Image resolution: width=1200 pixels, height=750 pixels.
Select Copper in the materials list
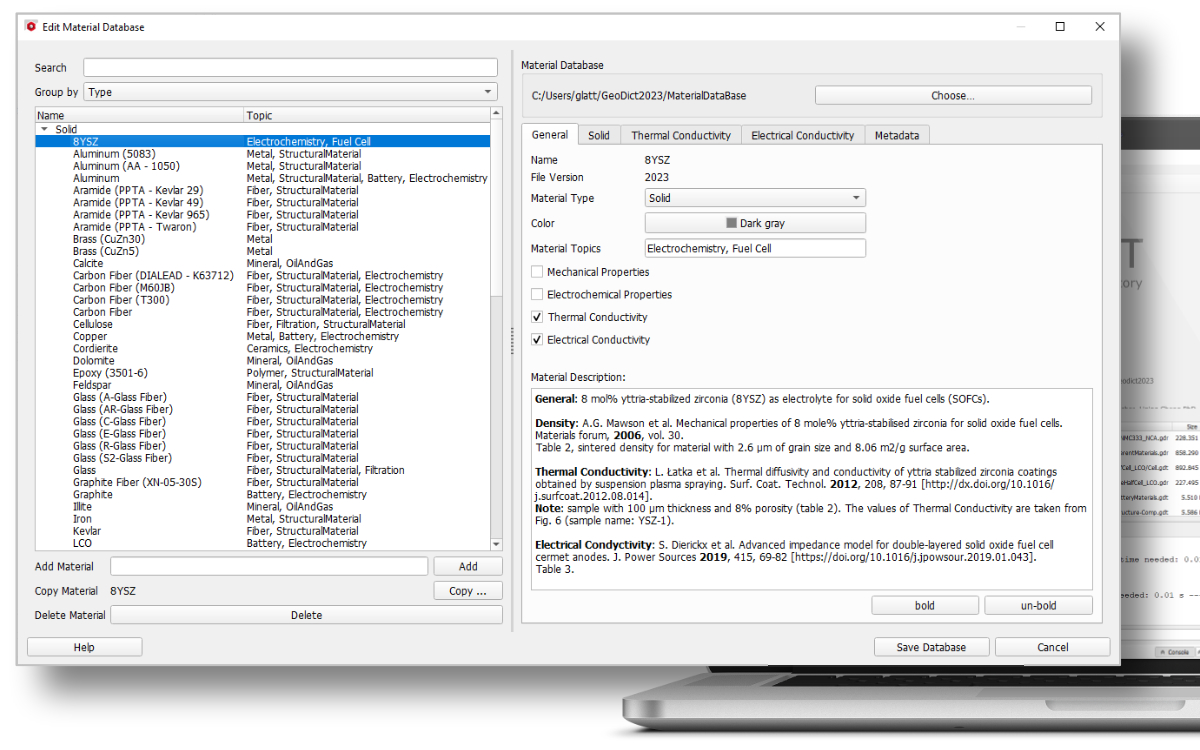(x=90, y=336)
